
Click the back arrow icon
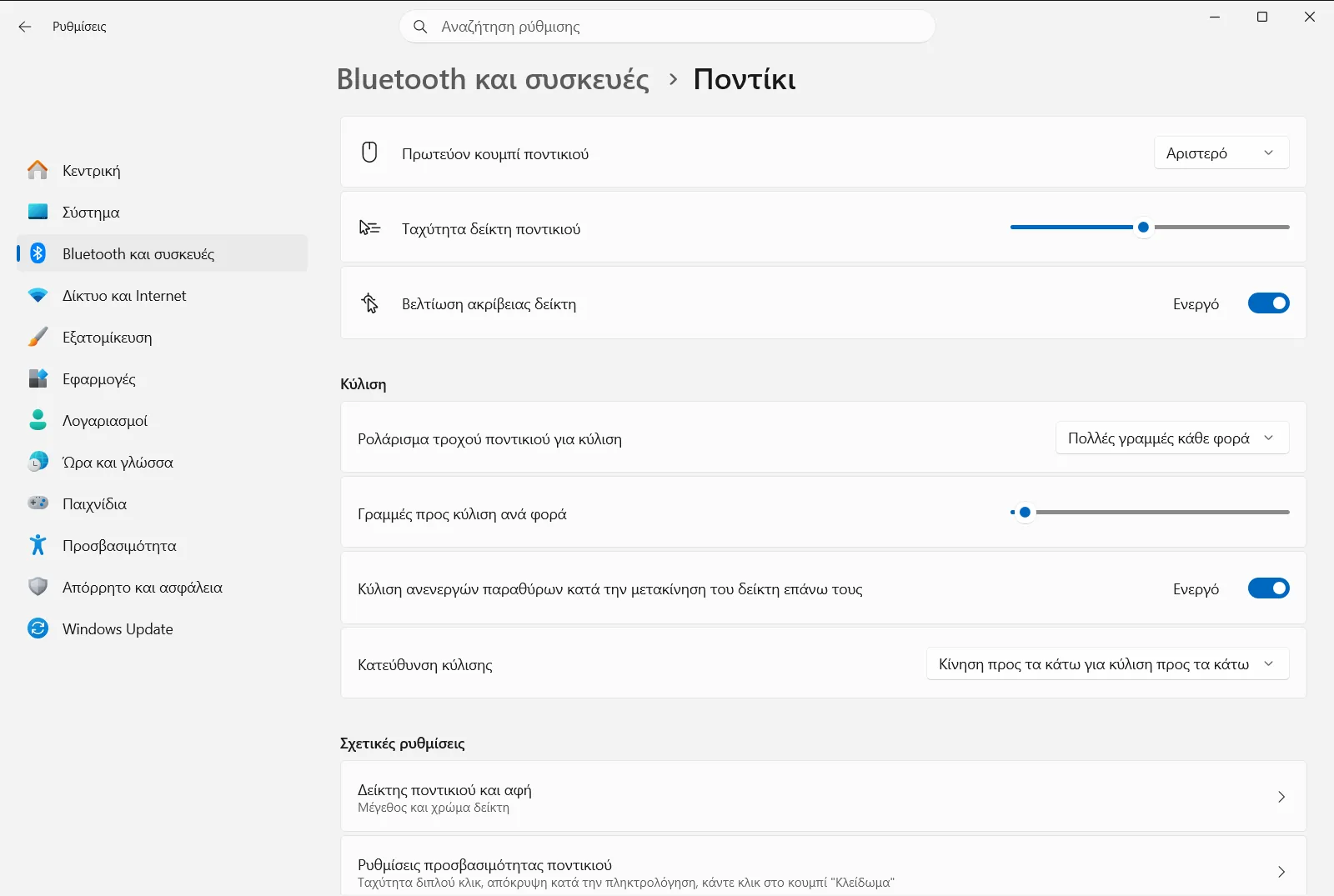[x=25, y=27]
